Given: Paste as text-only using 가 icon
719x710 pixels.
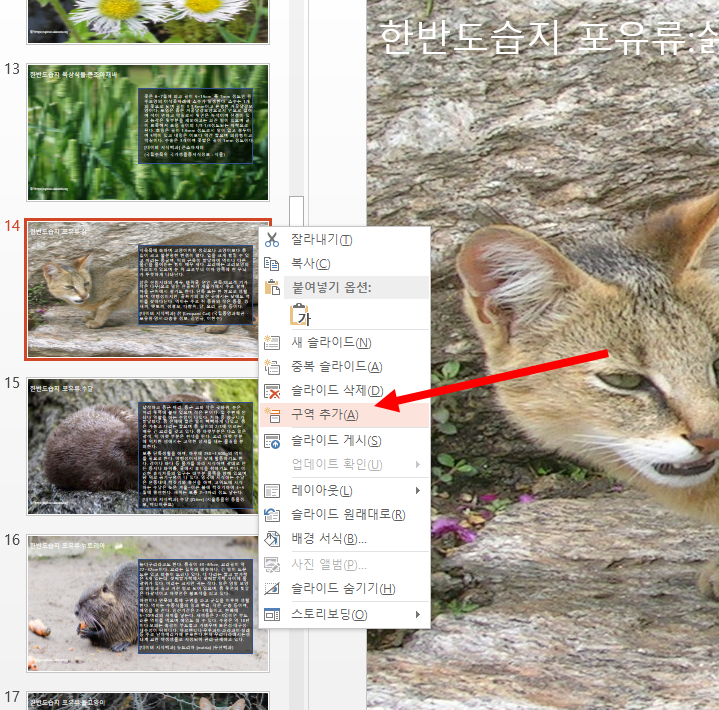Looking at the screenshot, I should point(300,315).
